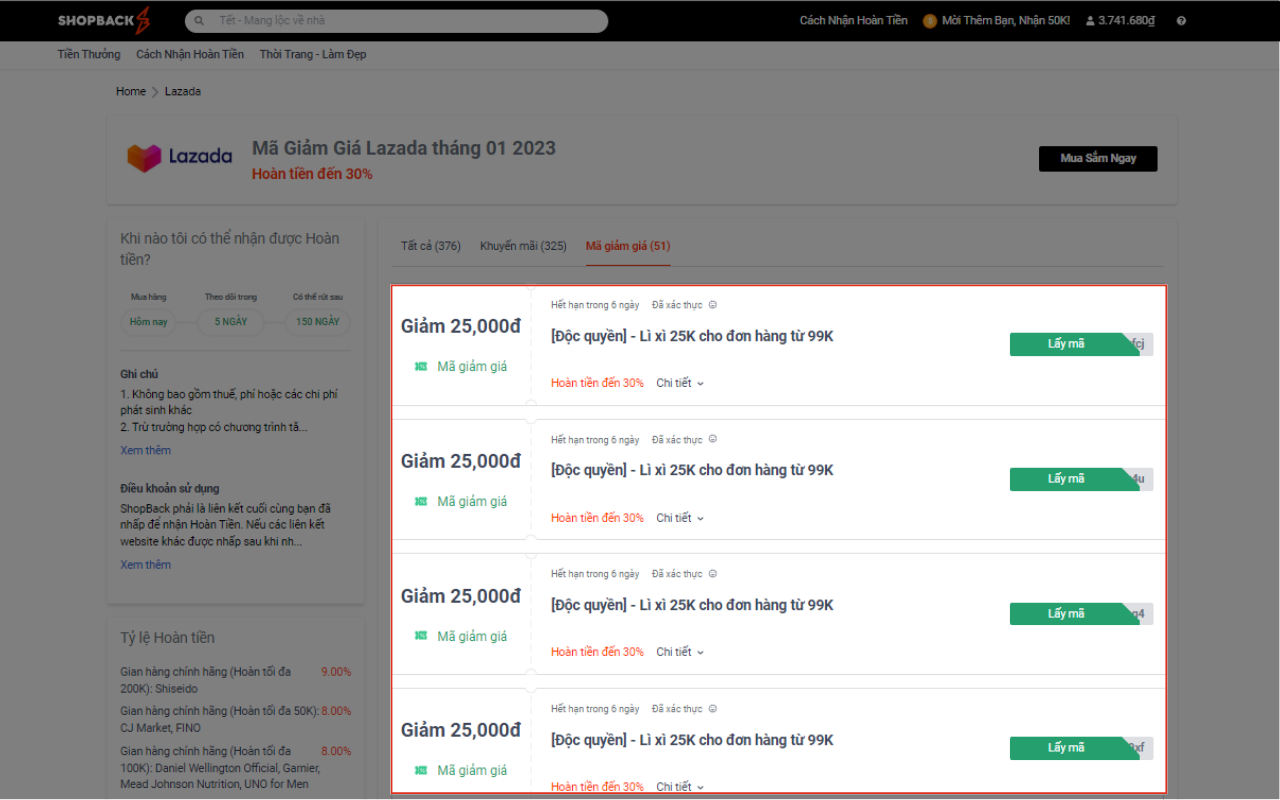The width and height of the screenshot is (1280, 800).
Task: Click the 9.00% rate for Shiseido
Action: click(336, 672)
